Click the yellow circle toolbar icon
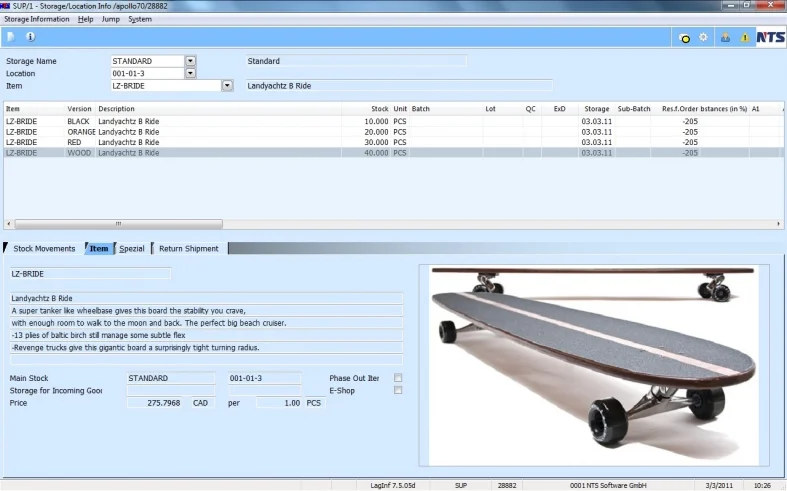787x491 pixels. pos(684,38)
